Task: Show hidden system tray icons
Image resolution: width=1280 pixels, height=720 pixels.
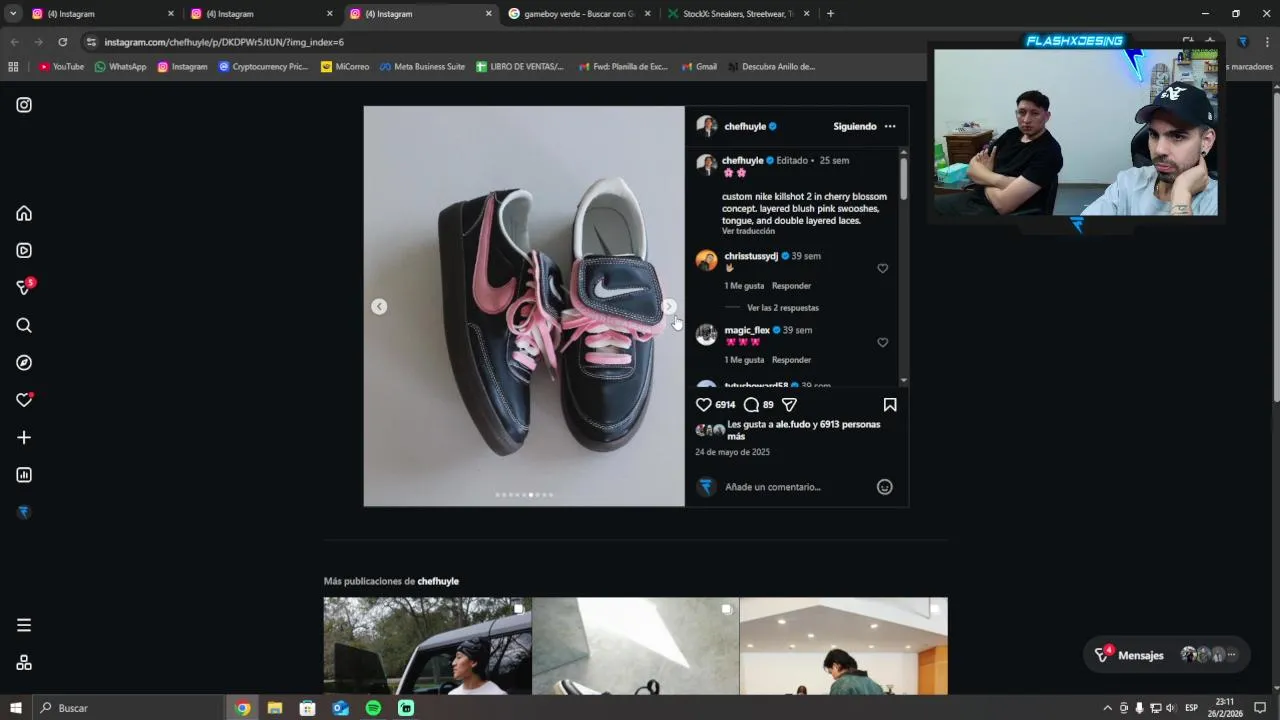Action: pyautogui.click(x=1107, y=708)
